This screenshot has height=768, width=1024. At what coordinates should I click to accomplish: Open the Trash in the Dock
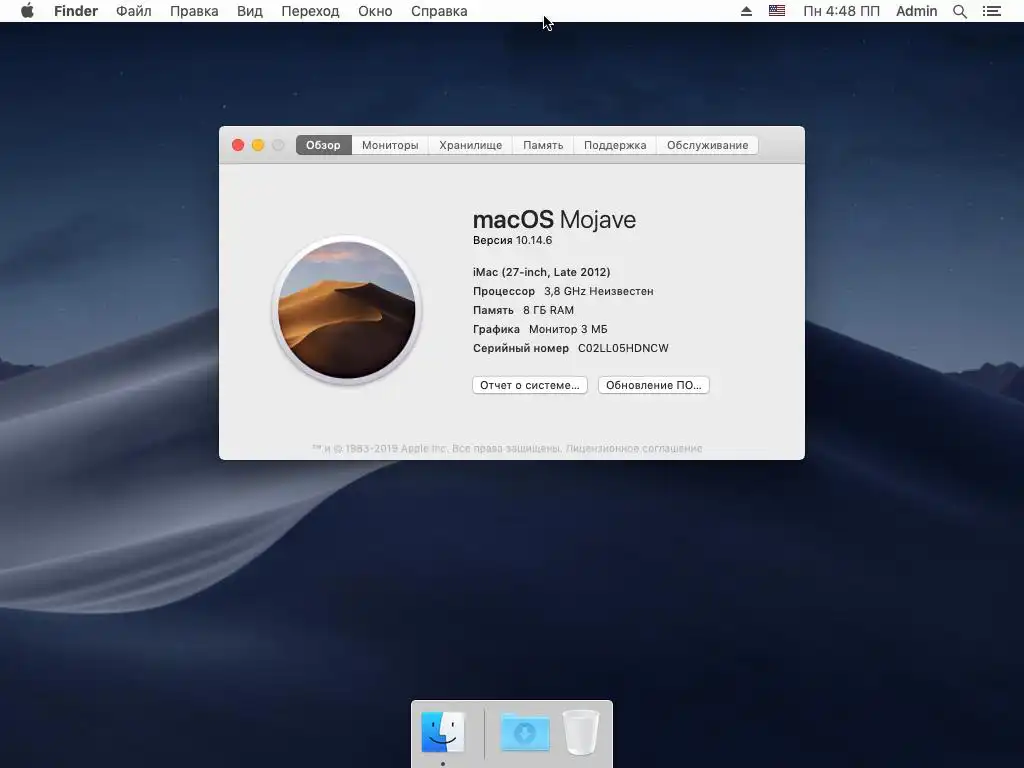pos(581,731)
